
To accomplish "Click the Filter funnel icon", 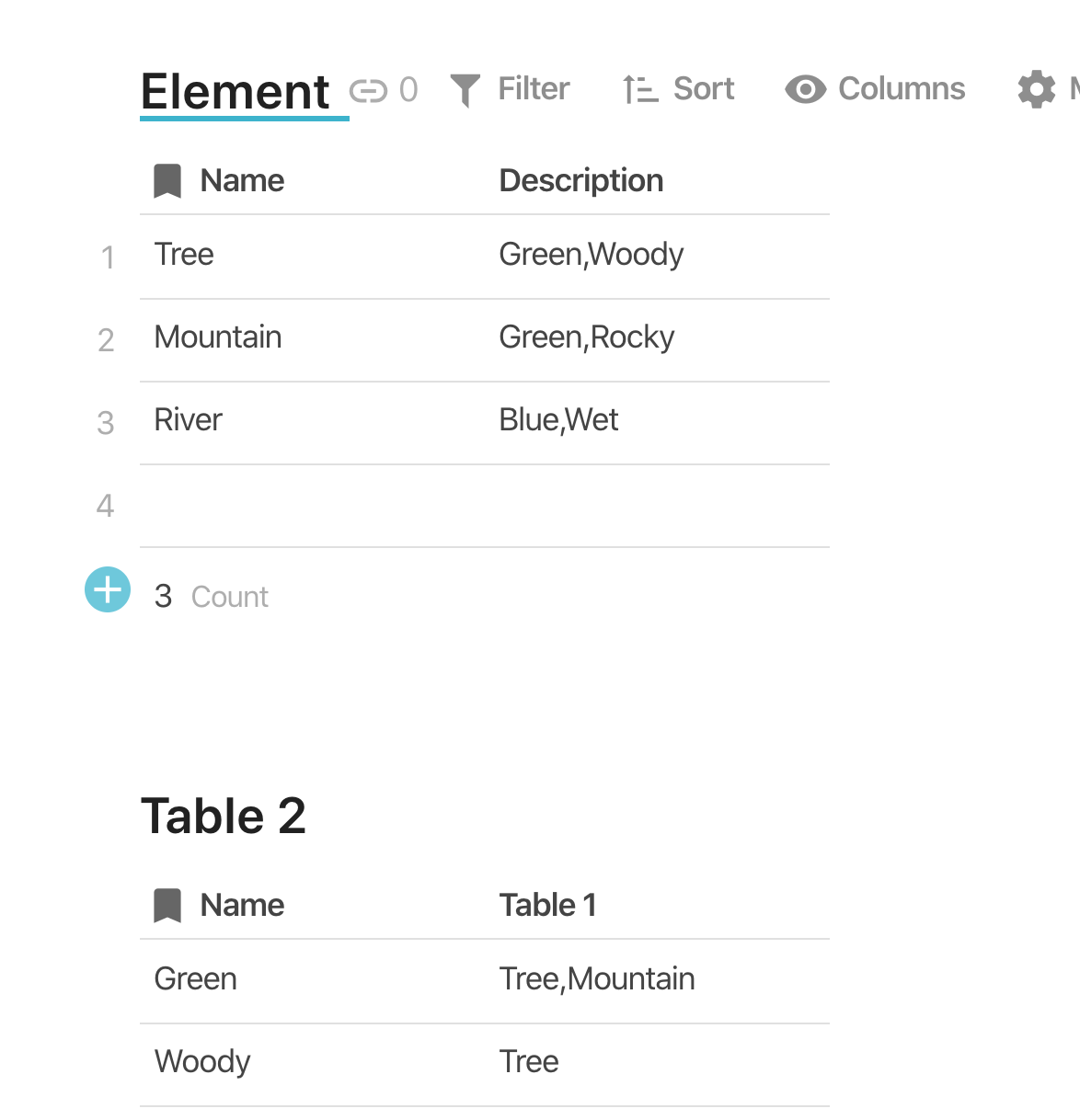I will [x=465, y=90].
